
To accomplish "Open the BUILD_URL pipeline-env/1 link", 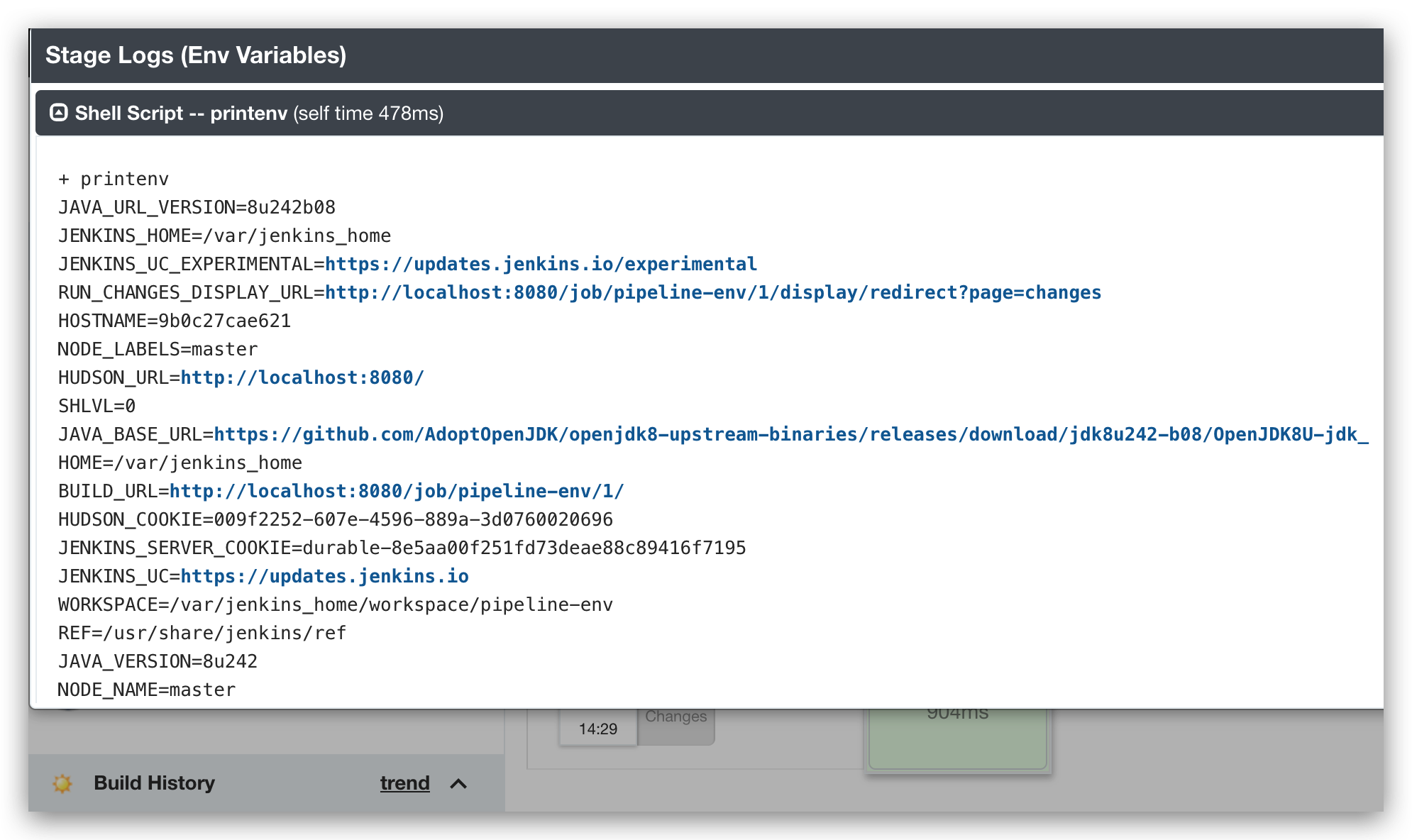I will [x=397, y=491].
